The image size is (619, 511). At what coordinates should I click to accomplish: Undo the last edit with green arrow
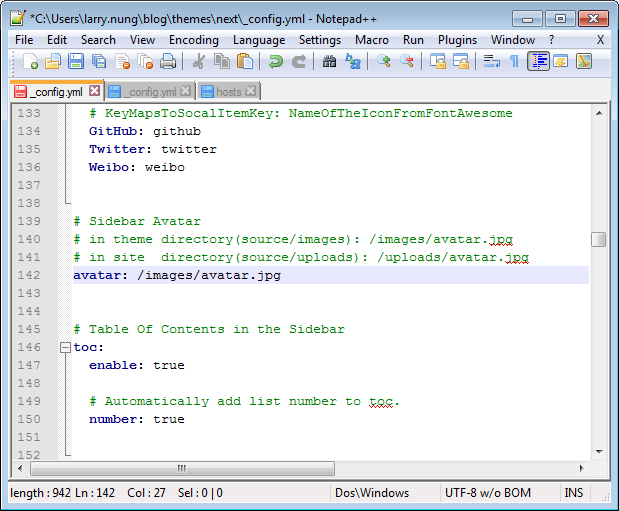tap(276, 62)
